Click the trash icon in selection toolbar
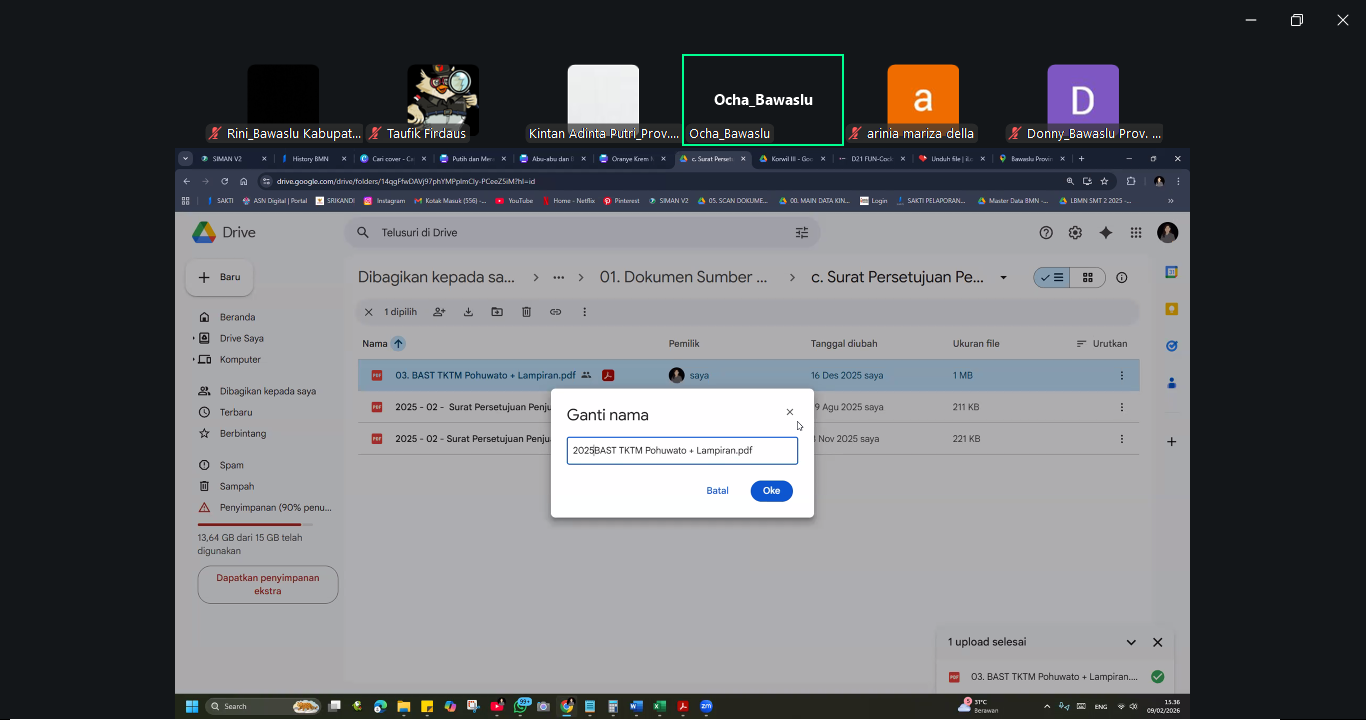 click(526, 312)
